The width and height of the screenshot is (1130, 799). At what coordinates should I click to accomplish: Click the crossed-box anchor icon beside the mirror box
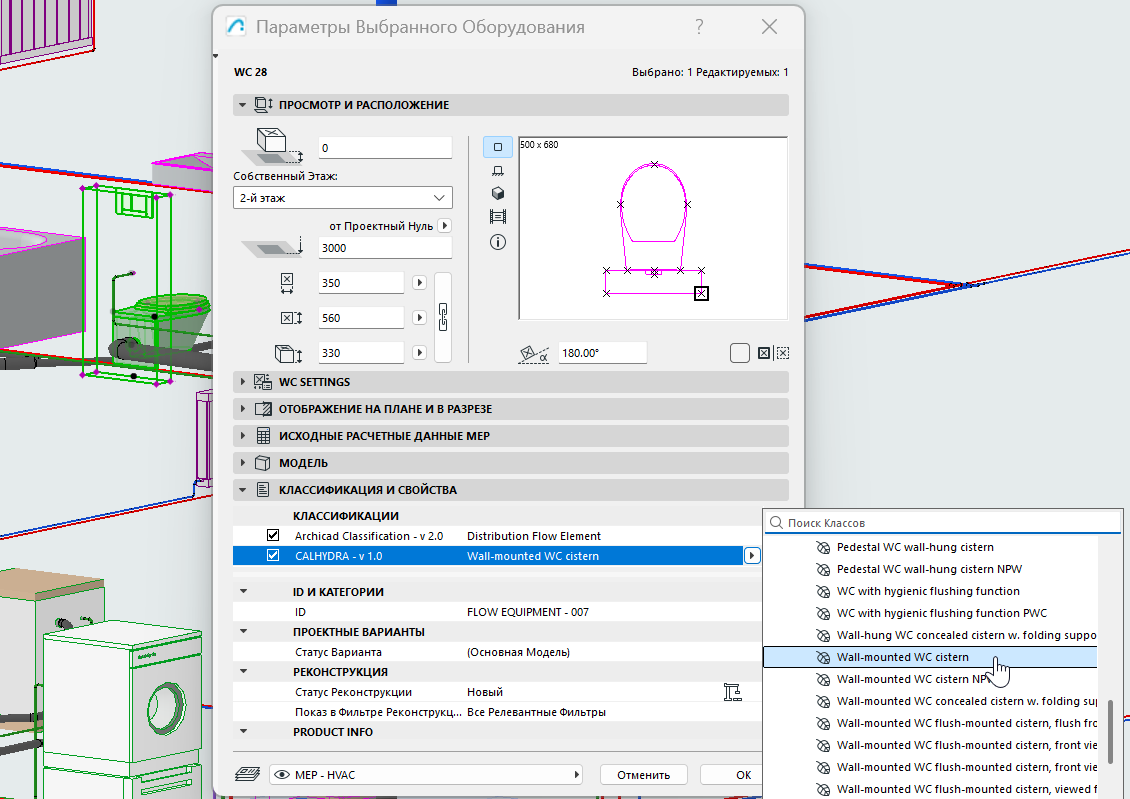[x=764, y=353]
